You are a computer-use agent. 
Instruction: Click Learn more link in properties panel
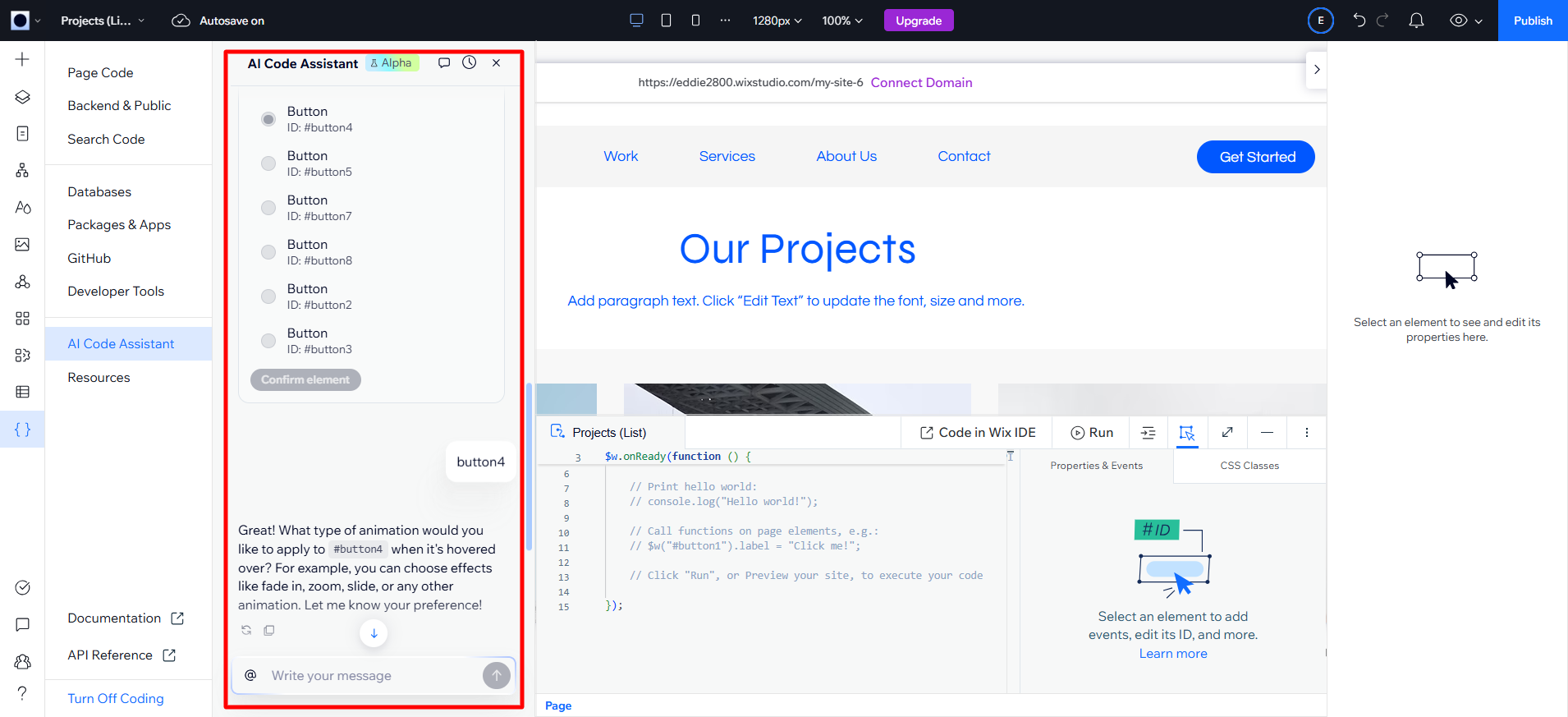pyautogui.click(x=1173, y=654)
